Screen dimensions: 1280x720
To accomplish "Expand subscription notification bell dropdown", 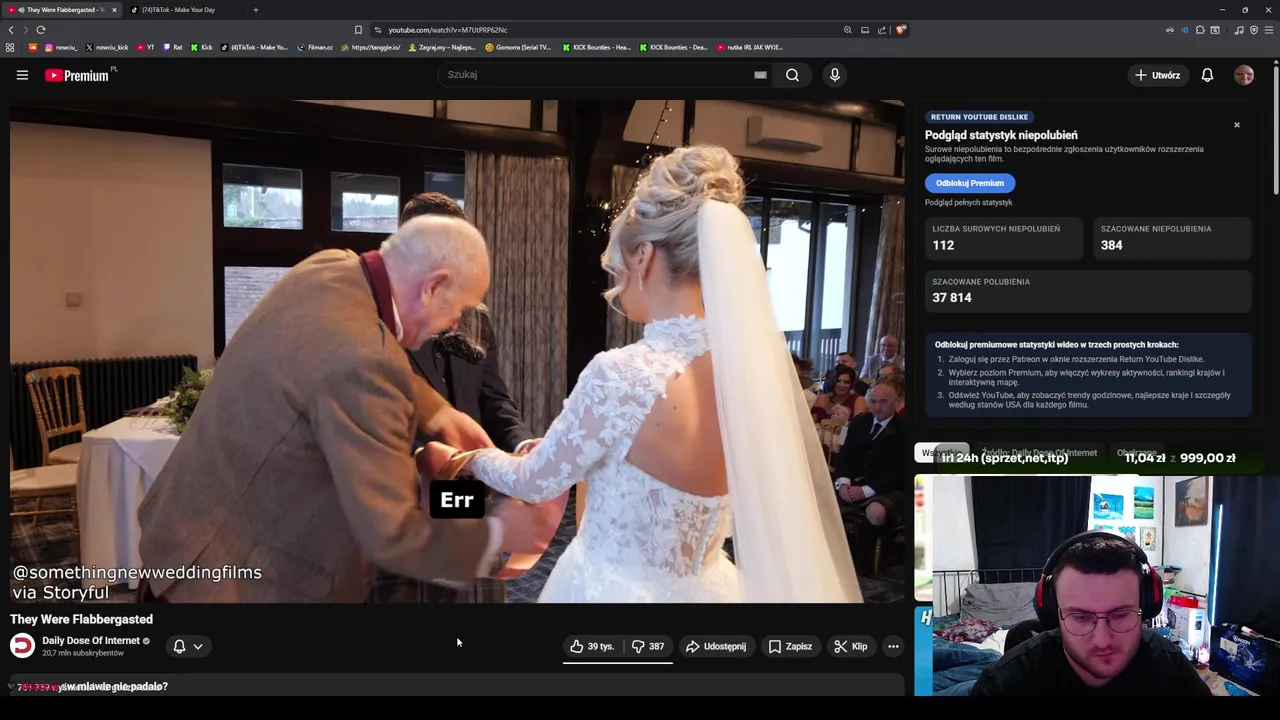I will point(188,646).
